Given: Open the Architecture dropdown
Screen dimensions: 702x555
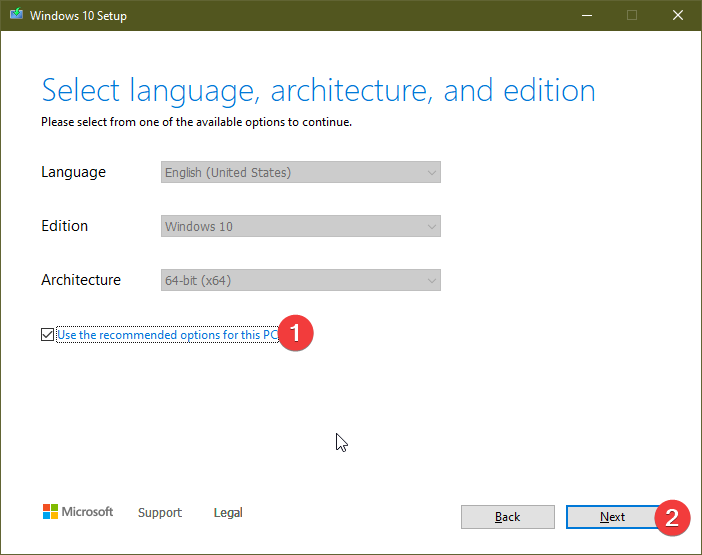Looking at the screenshot, I should (x=300, y=280).
